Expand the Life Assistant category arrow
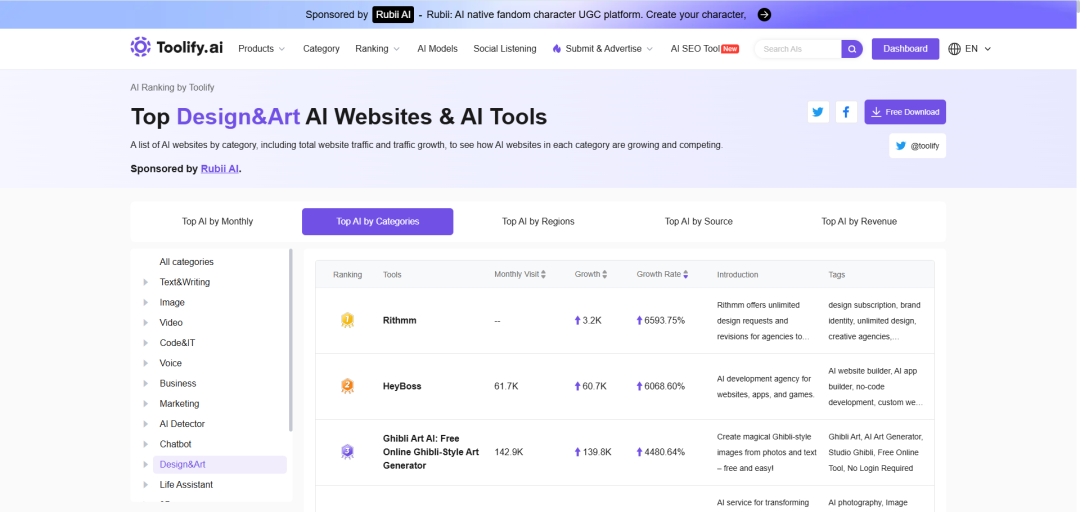Image resolution: width=1080 pixels, height=512 pixels. pos(145,484)
